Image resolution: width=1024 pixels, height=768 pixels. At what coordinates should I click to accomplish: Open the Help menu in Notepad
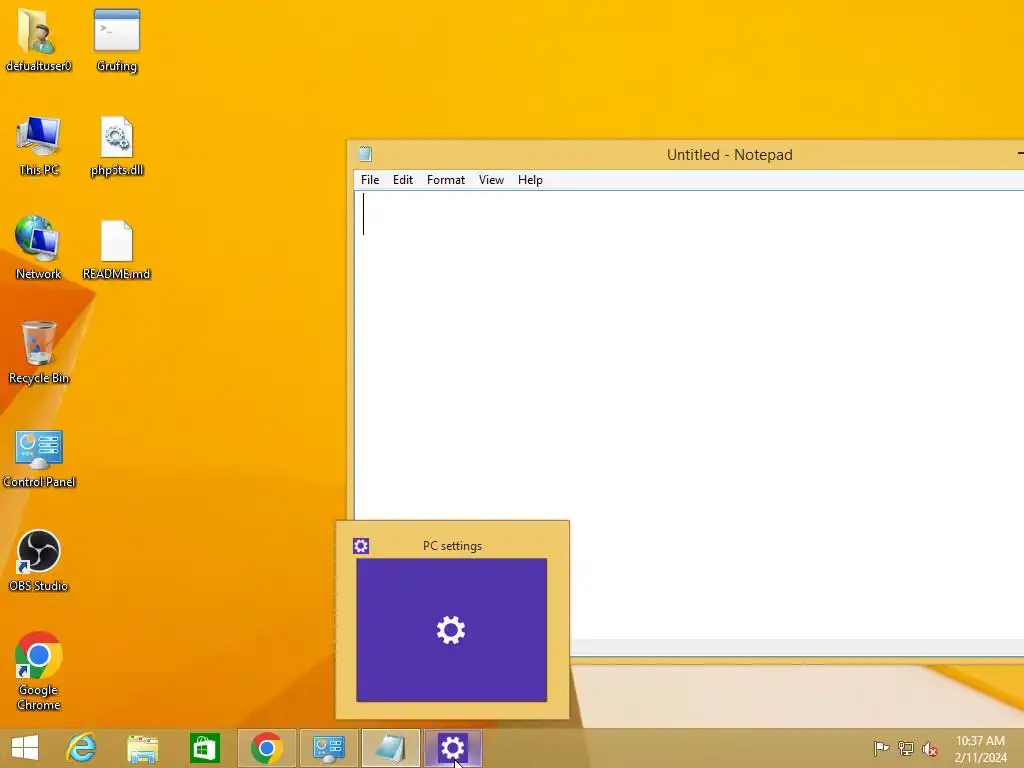[530, 180]
